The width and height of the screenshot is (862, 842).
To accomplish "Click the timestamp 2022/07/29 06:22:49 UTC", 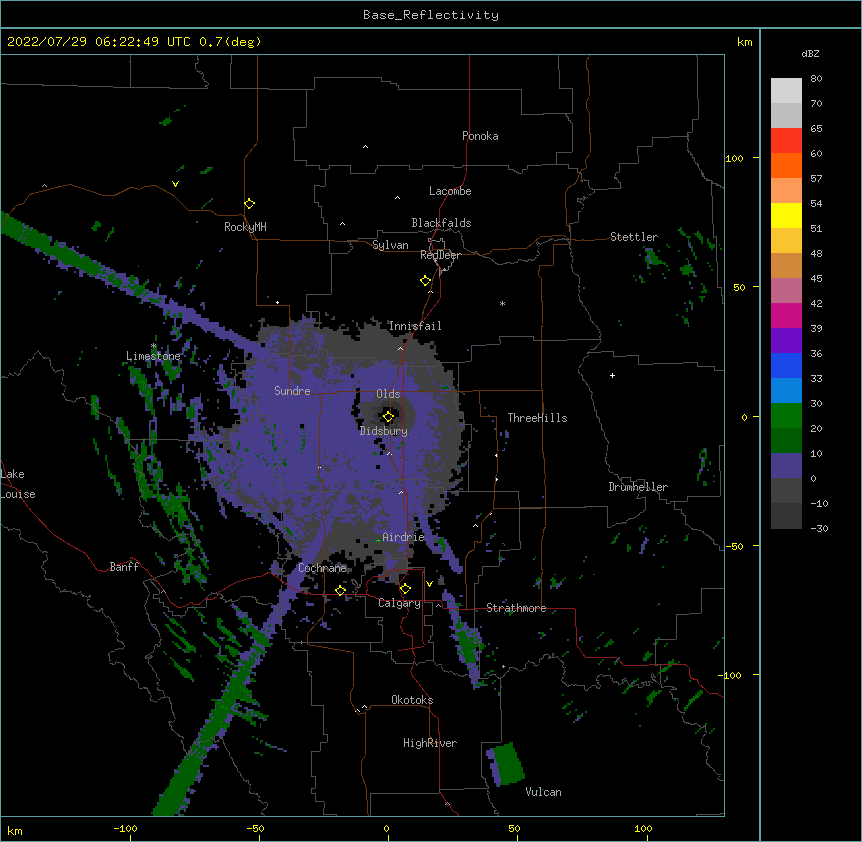I will (99, 42).
